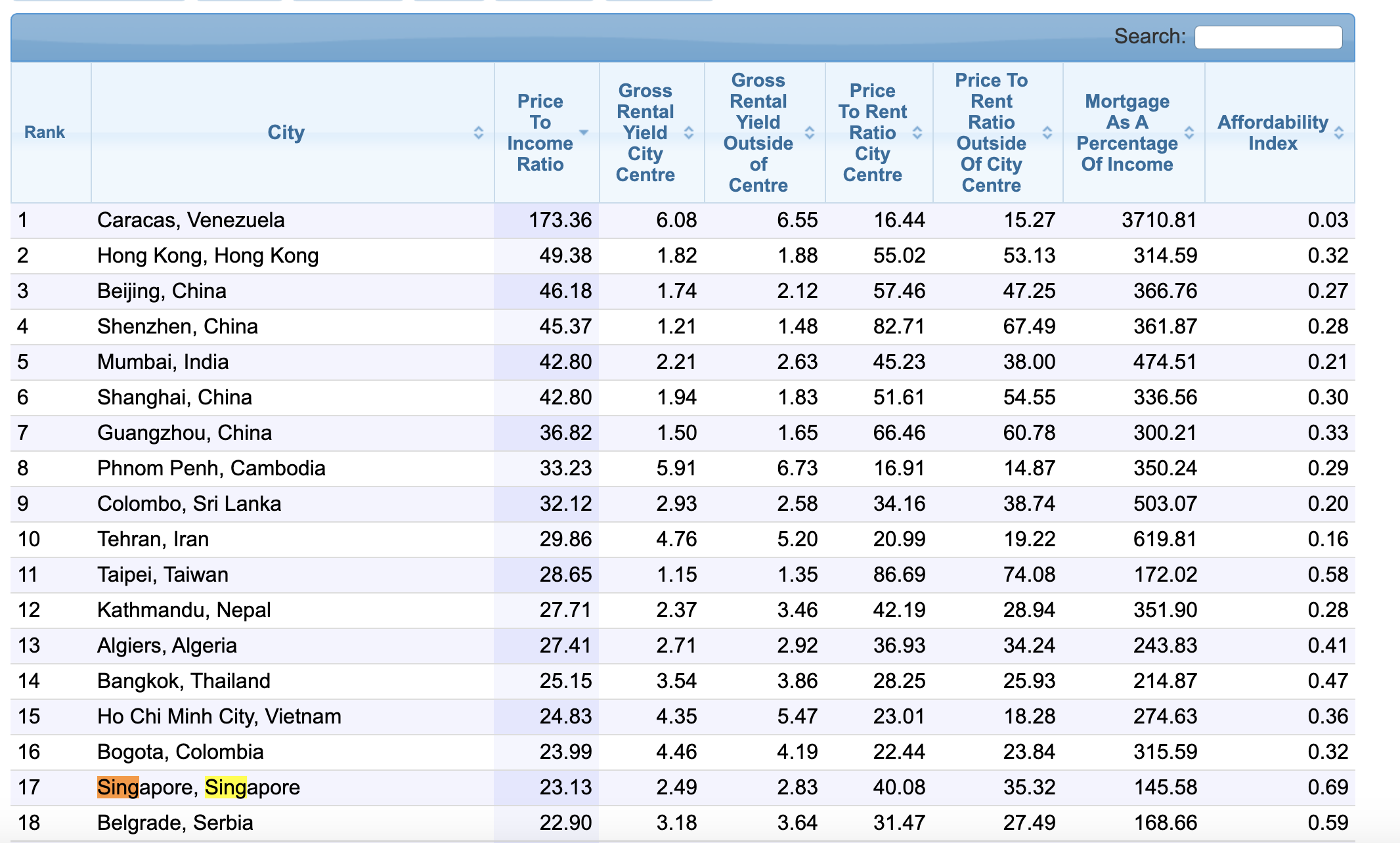Sort by Price To Income Ratio arrow

pos(584,133)
